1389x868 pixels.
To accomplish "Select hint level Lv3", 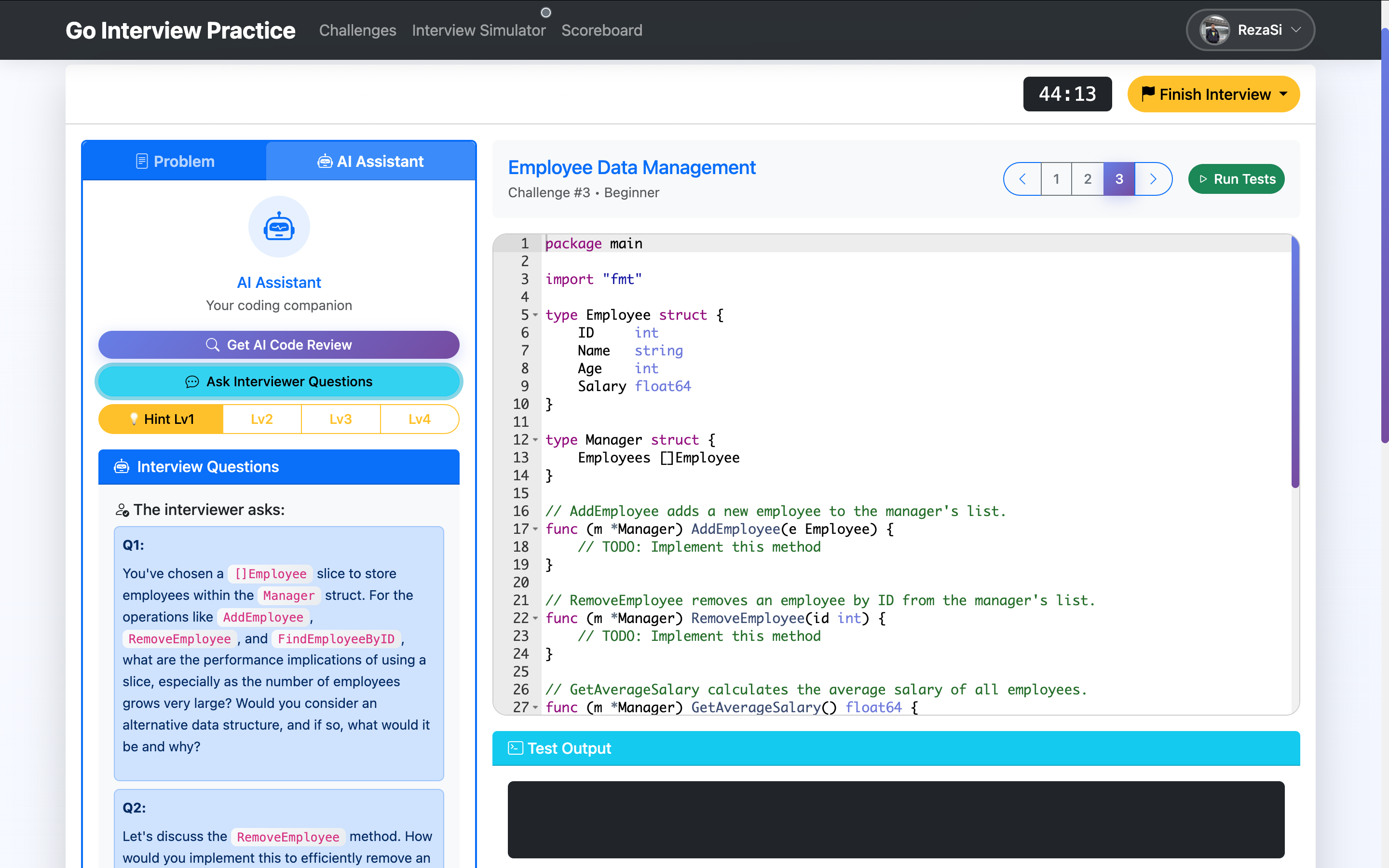I will point(340,419).
